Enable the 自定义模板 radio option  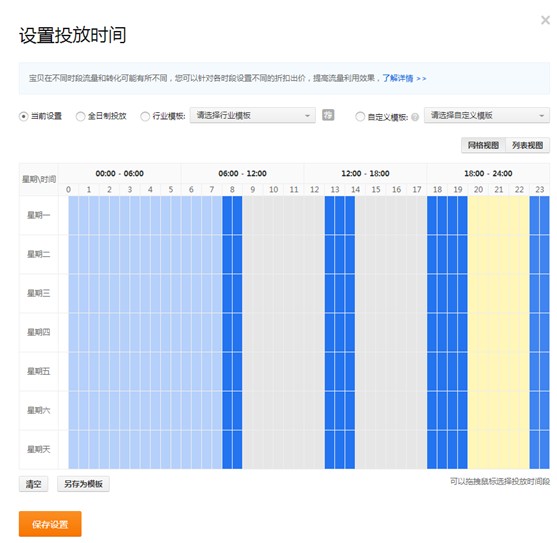[x=360, y=116]
